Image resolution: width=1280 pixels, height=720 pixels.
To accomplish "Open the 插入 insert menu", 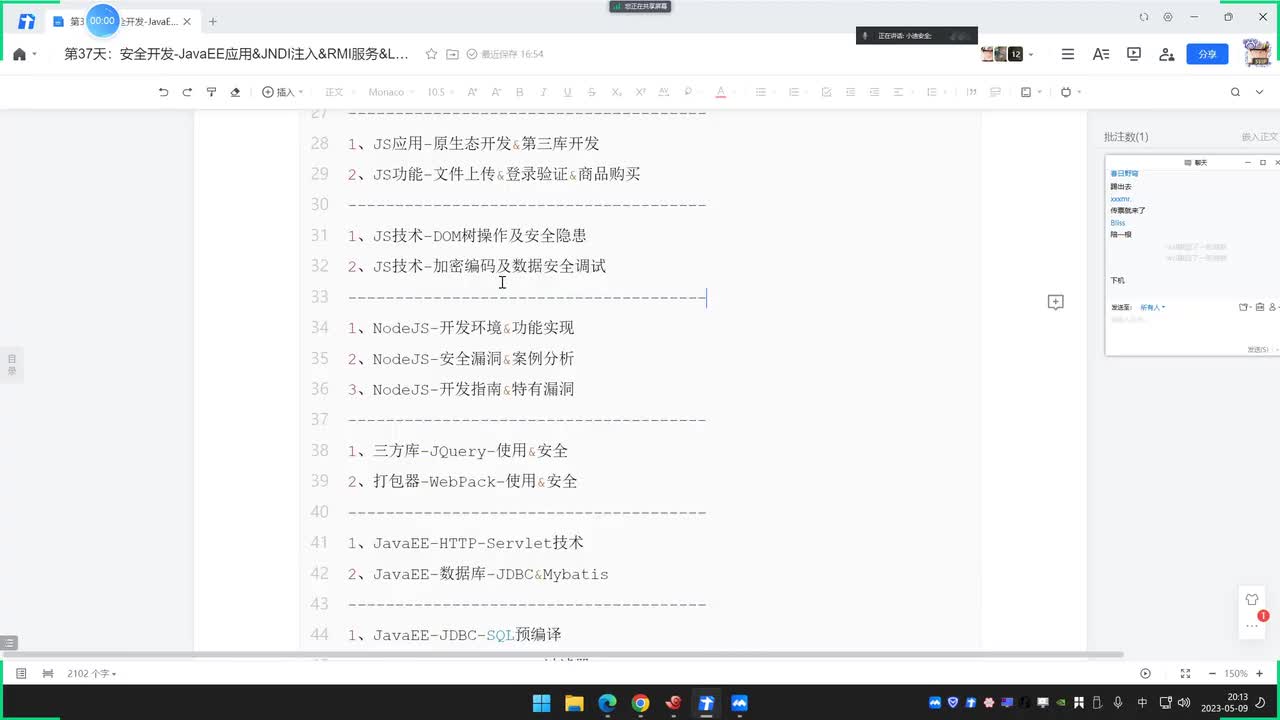I will pyautogui.click(x=283, y=92).
